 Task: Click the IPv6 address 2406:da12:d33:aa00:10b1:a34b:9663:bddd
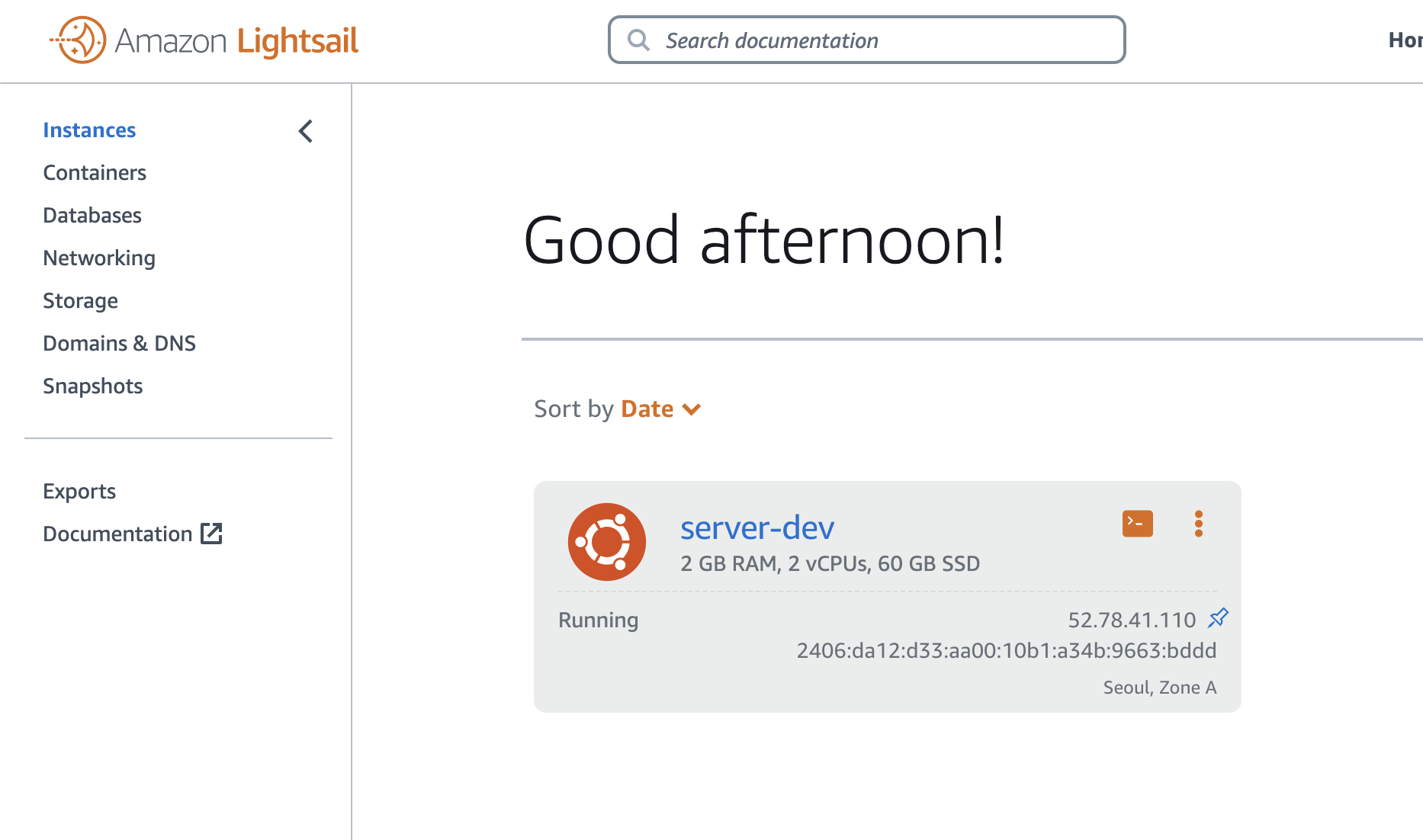click(x=1007, y=651)
